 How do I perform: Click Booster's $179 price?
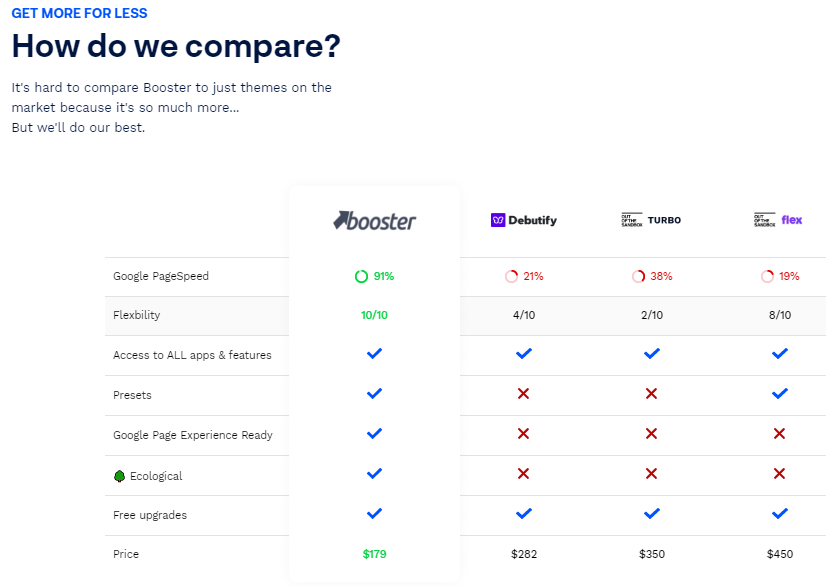tap(374, 554)
